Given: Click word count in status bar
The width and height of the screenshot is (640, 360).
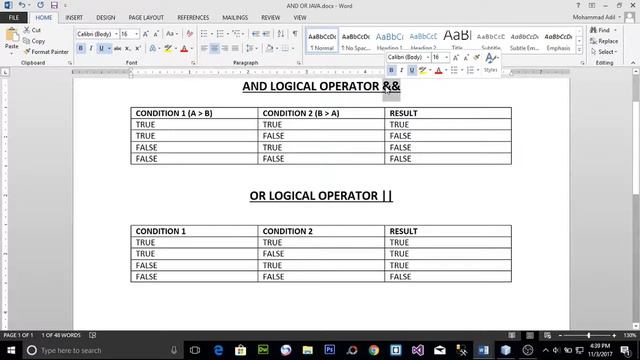Looking at the screenshot, I should coord(61,336).
